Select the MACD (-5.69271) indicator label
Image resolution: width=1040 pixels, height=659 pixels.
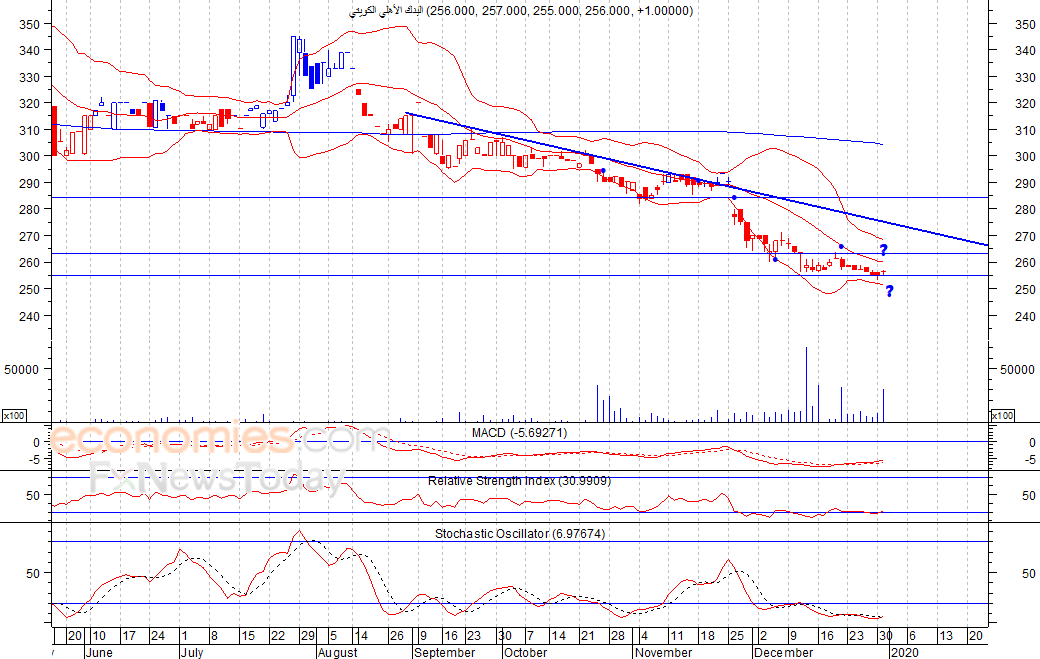click(x=519, y=433)
